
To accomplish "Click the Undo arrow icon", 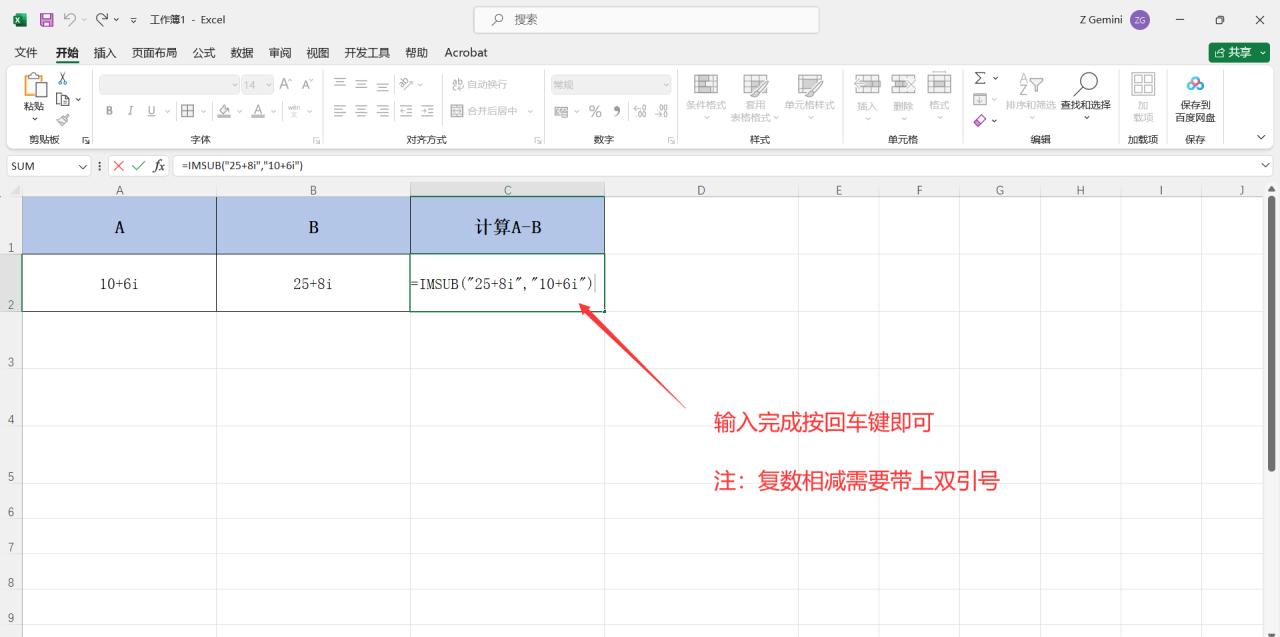I will tap(70, 19).
